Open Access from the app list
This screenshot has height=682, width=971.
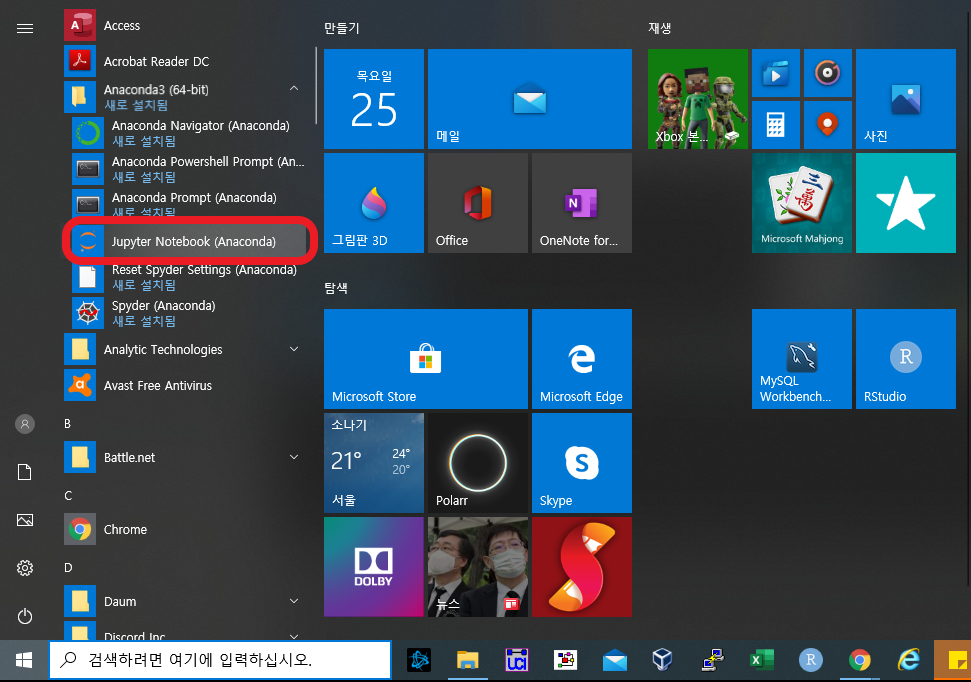pos(186,25)
